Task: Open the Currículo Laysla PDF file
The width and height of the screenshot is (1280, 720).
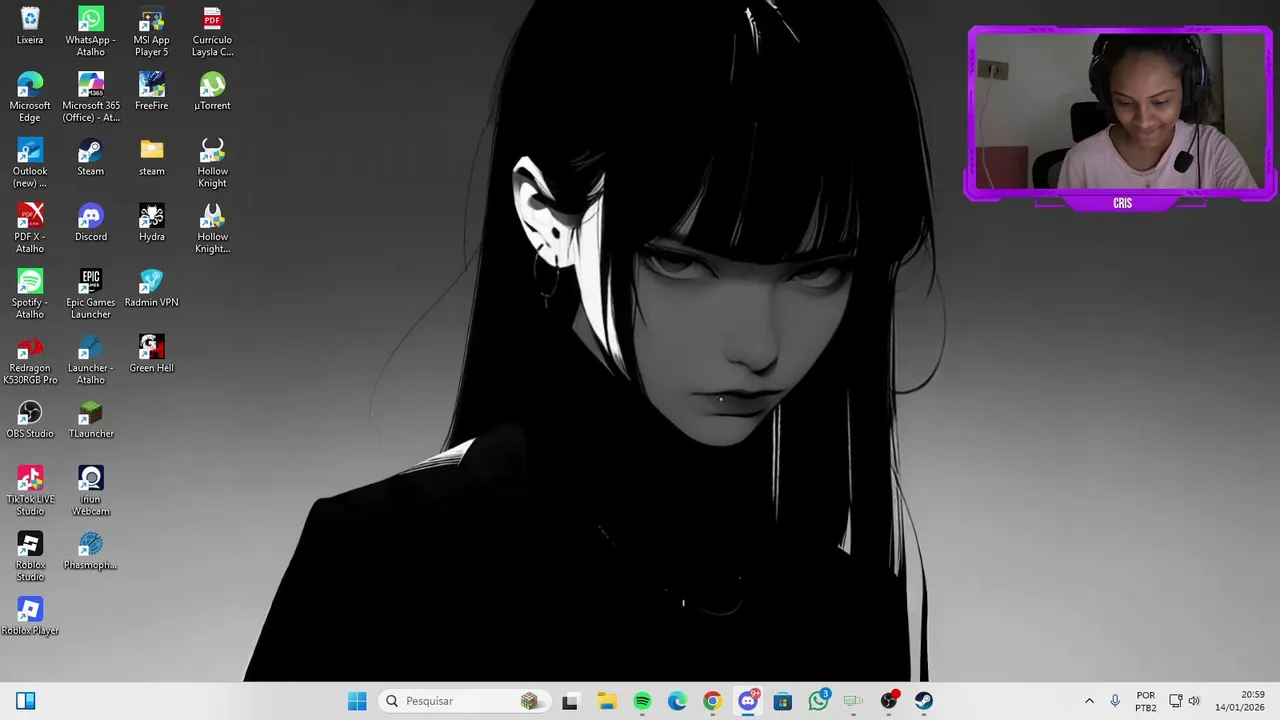Action: pos(212,32)
